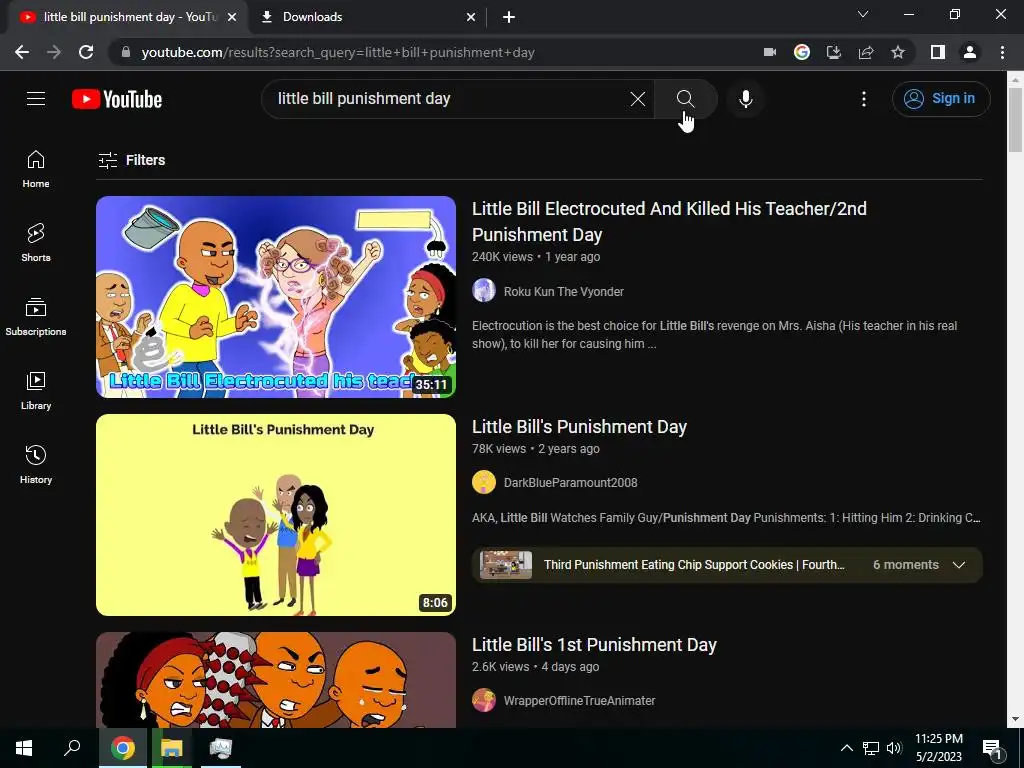Click the Chrome taskbar icon
Screen dimensions: 1024x768
click(123, 748)
